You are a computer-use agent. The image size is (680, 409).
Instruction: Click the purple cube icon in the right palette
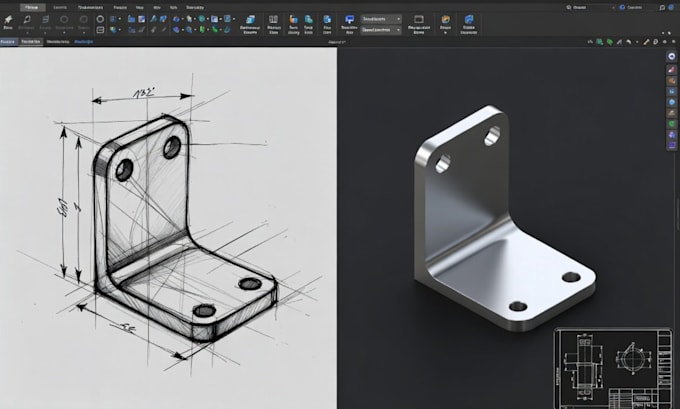pyautogui.click(x=672, y=135)
